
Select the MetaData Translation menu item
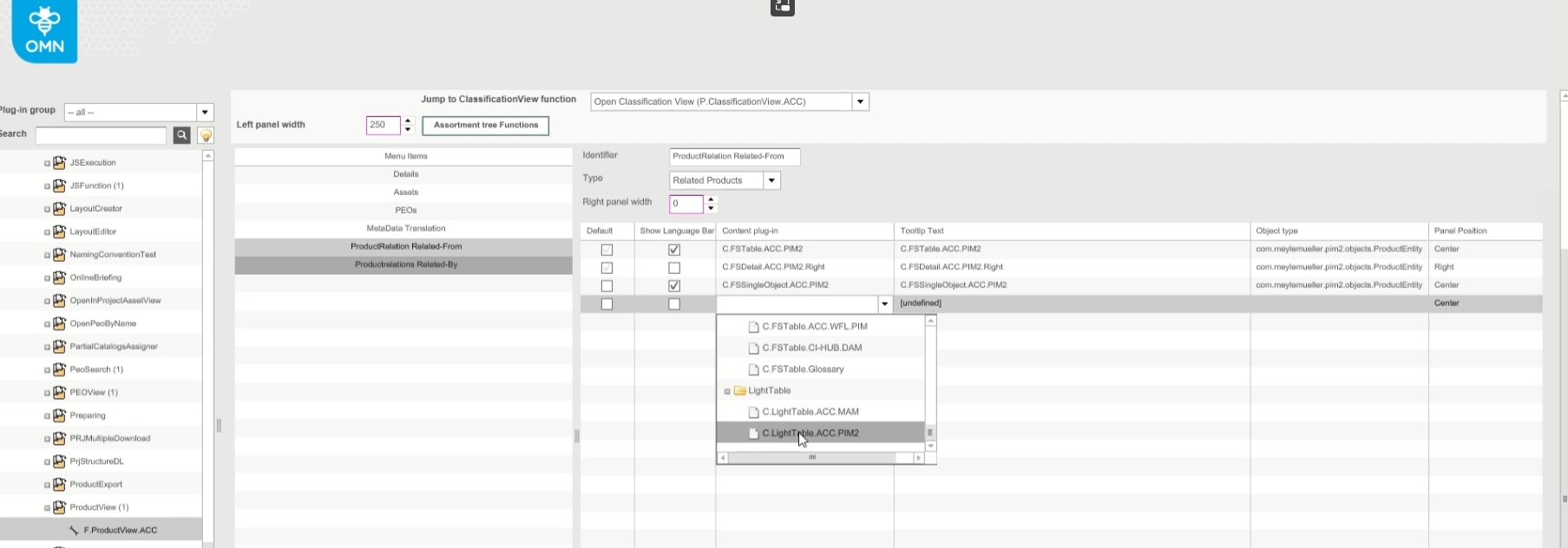click(x=405, y=229)
